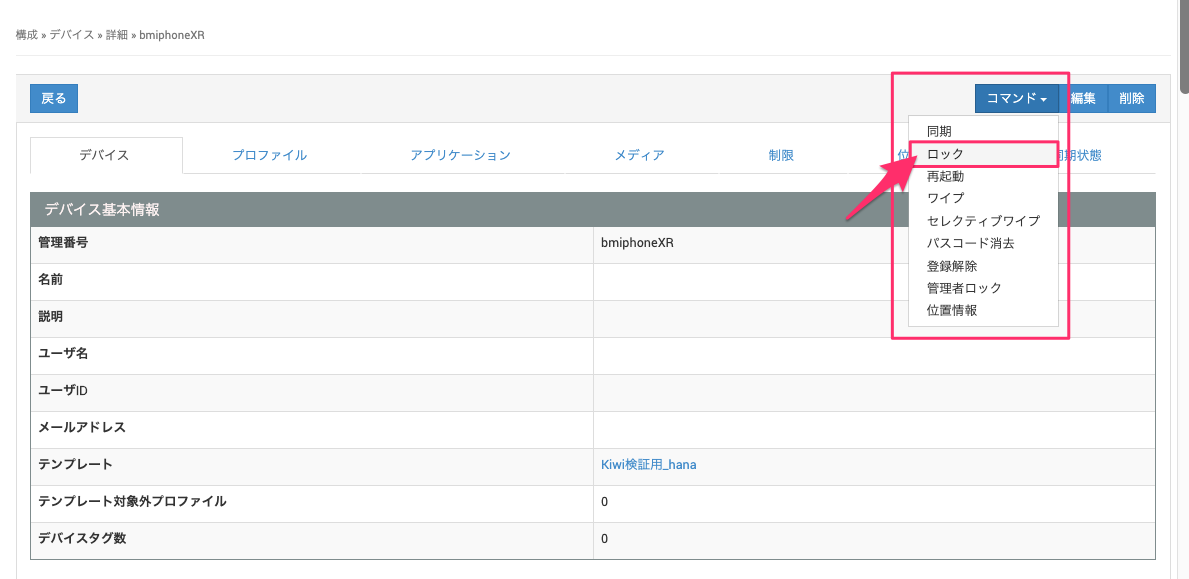1189x579 pixels.
Task: Select 再起動 from the command list
Action: 945,176
